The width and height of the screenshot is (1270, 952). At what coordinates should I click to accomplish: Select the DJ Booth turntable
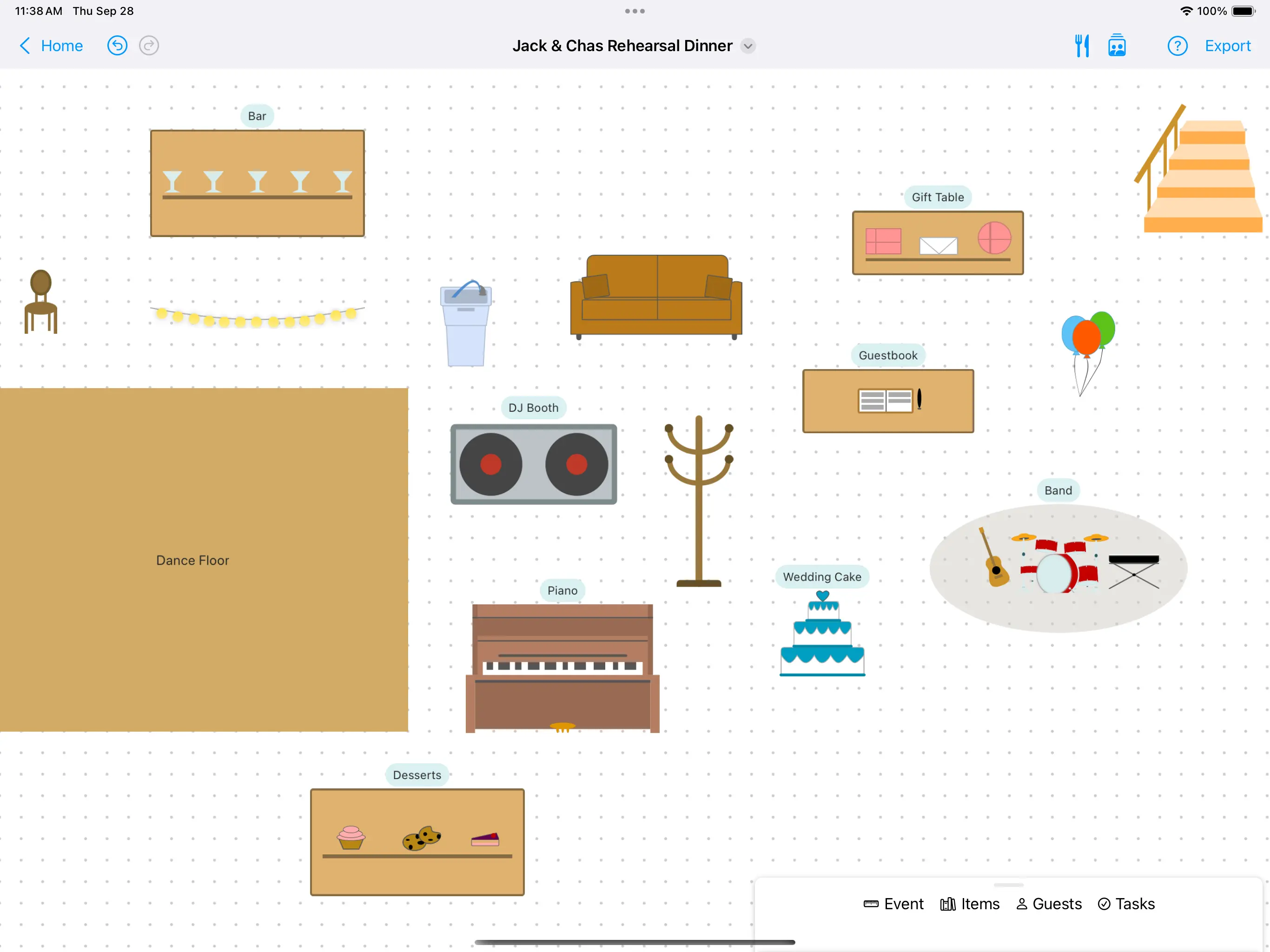533,464
